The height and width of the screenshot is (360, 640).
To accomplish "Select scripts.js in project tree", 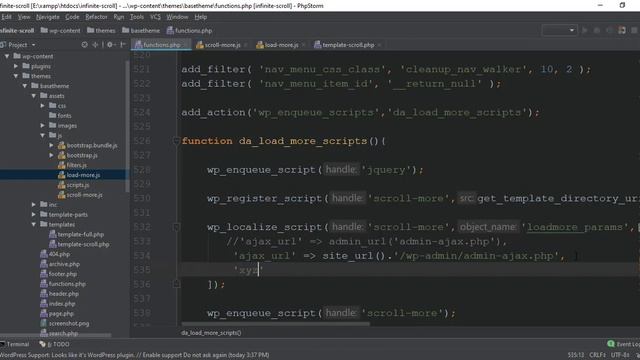I will [x=74, y=185].
